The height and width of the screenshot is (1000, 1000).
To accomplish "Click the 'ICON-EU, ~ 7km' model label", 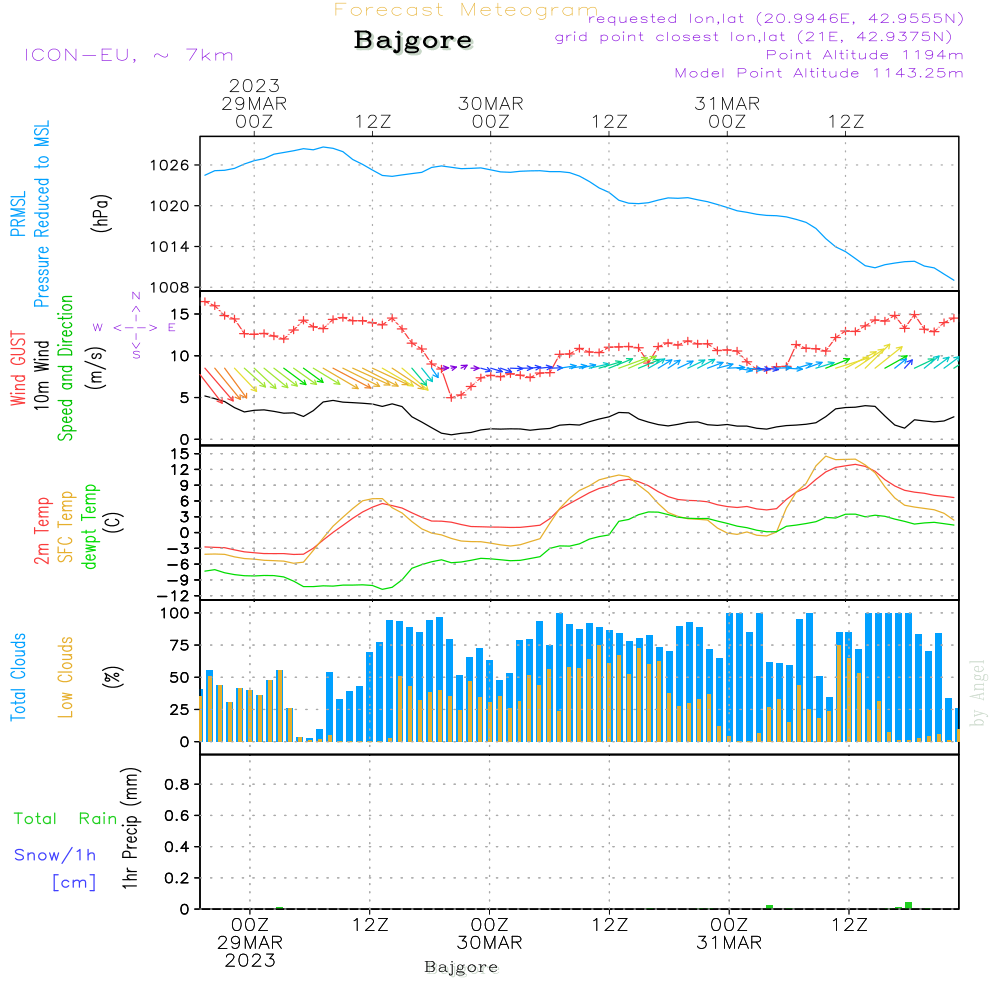I will click(129, 55).
